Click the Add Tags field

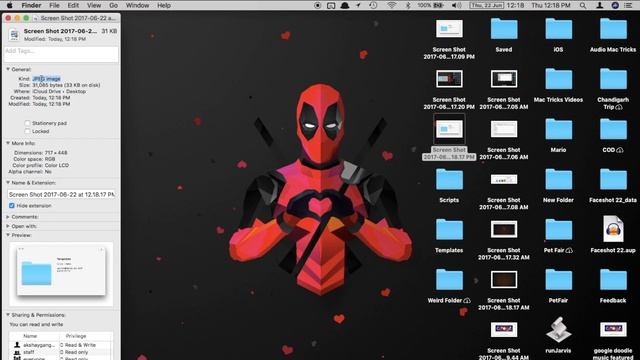(61, 54)
